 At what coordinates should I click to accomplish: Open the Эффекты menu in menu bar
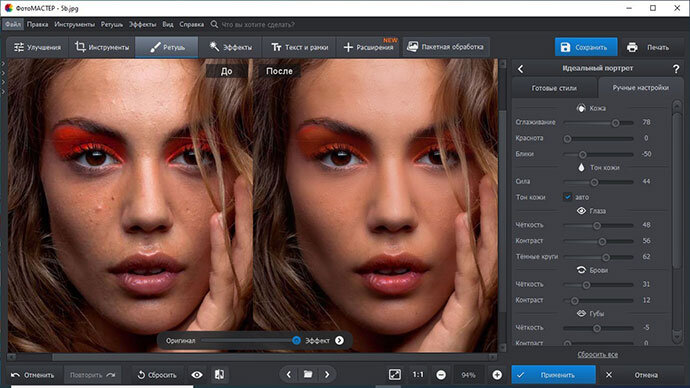(x=142, y=24)
